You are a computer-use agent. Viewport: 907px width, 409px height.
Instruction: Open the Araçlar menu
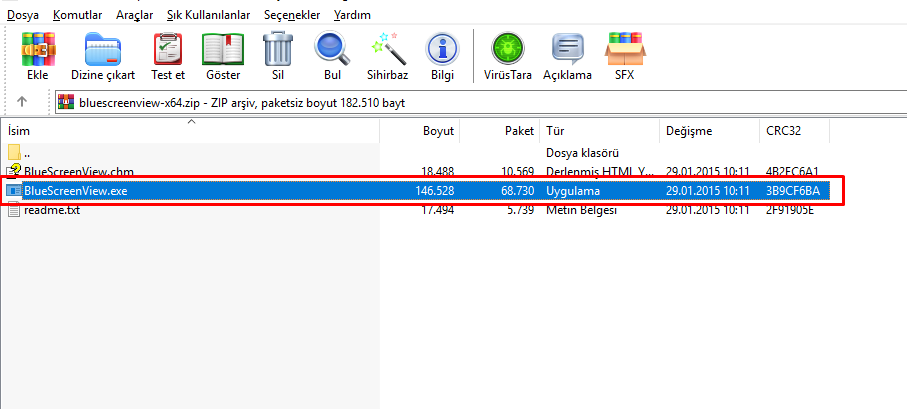pos(134,15)
